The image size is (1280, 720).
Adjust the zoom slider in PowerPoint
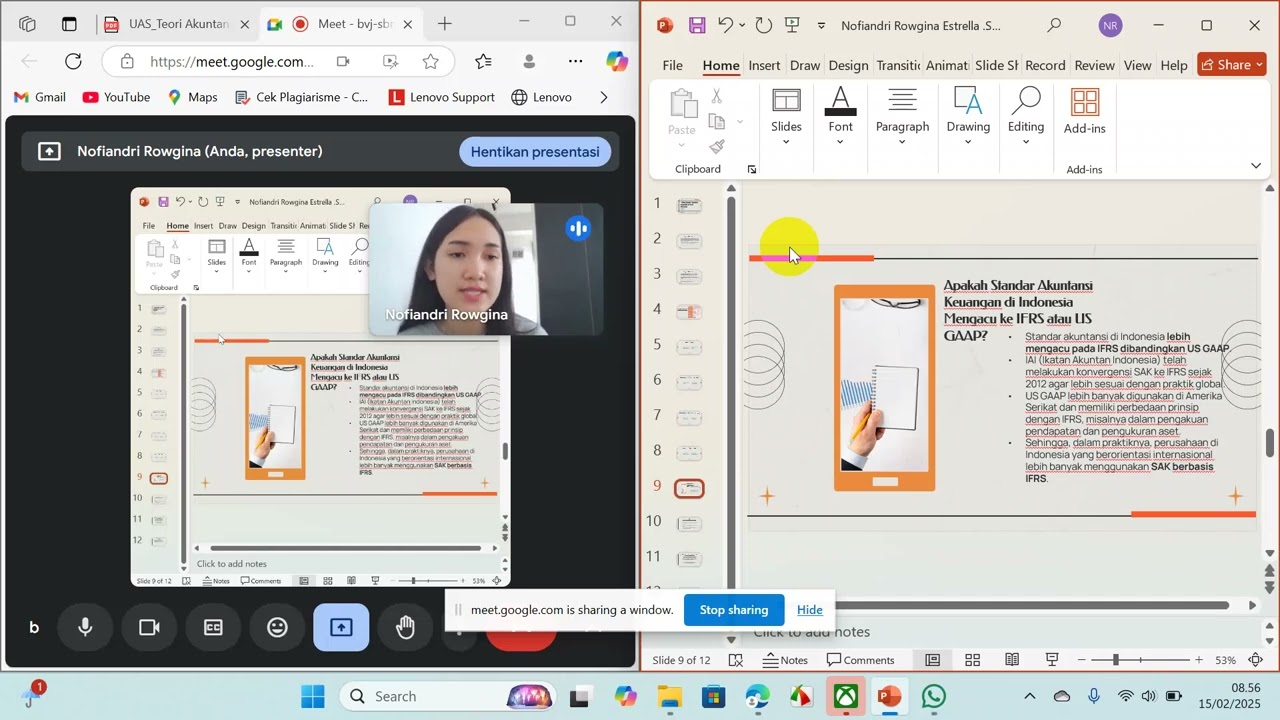point(1115,660)
